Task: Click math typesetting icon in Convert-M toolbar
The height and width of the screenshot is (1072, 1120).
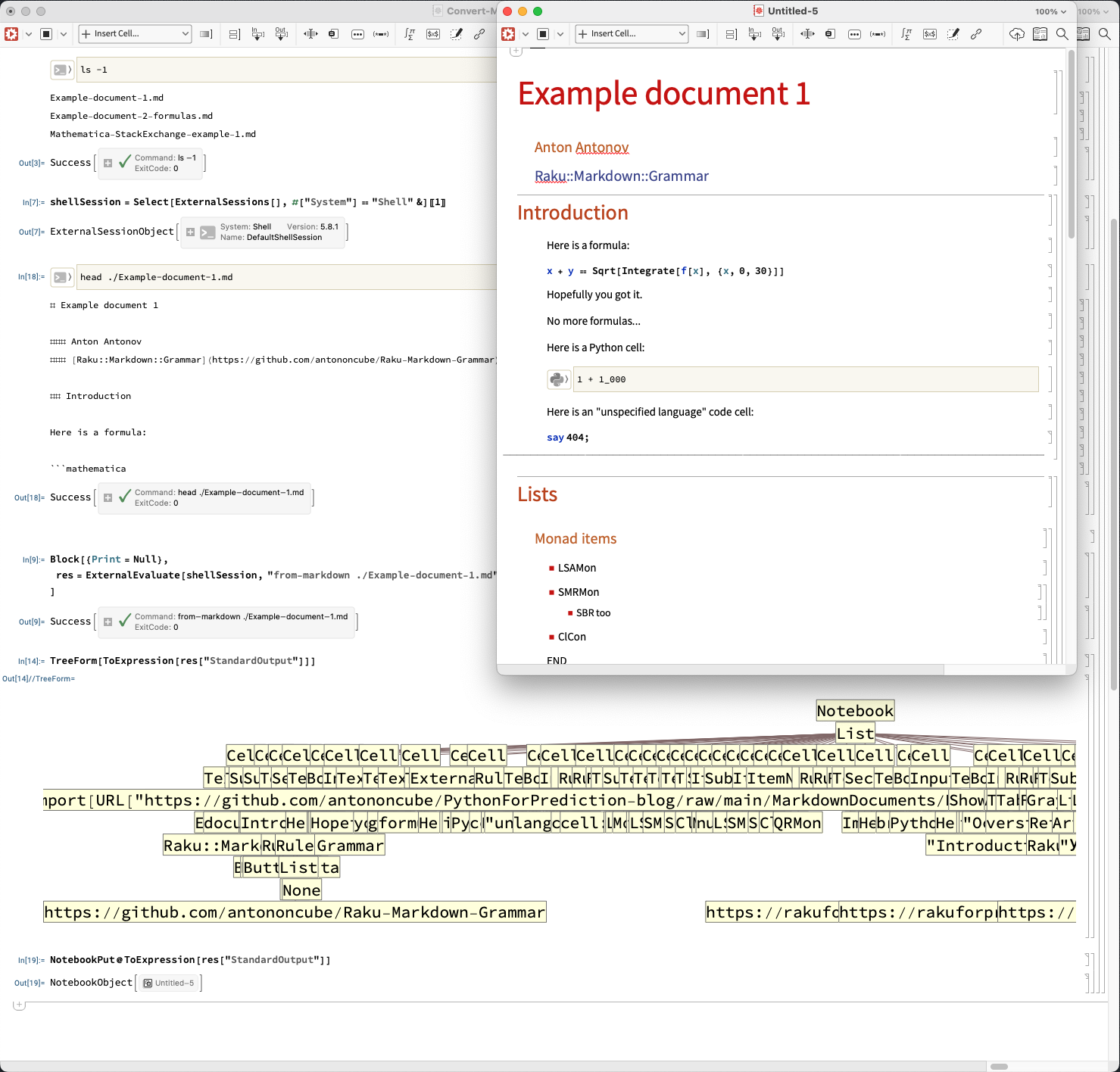Action: (x=410, y=34)
